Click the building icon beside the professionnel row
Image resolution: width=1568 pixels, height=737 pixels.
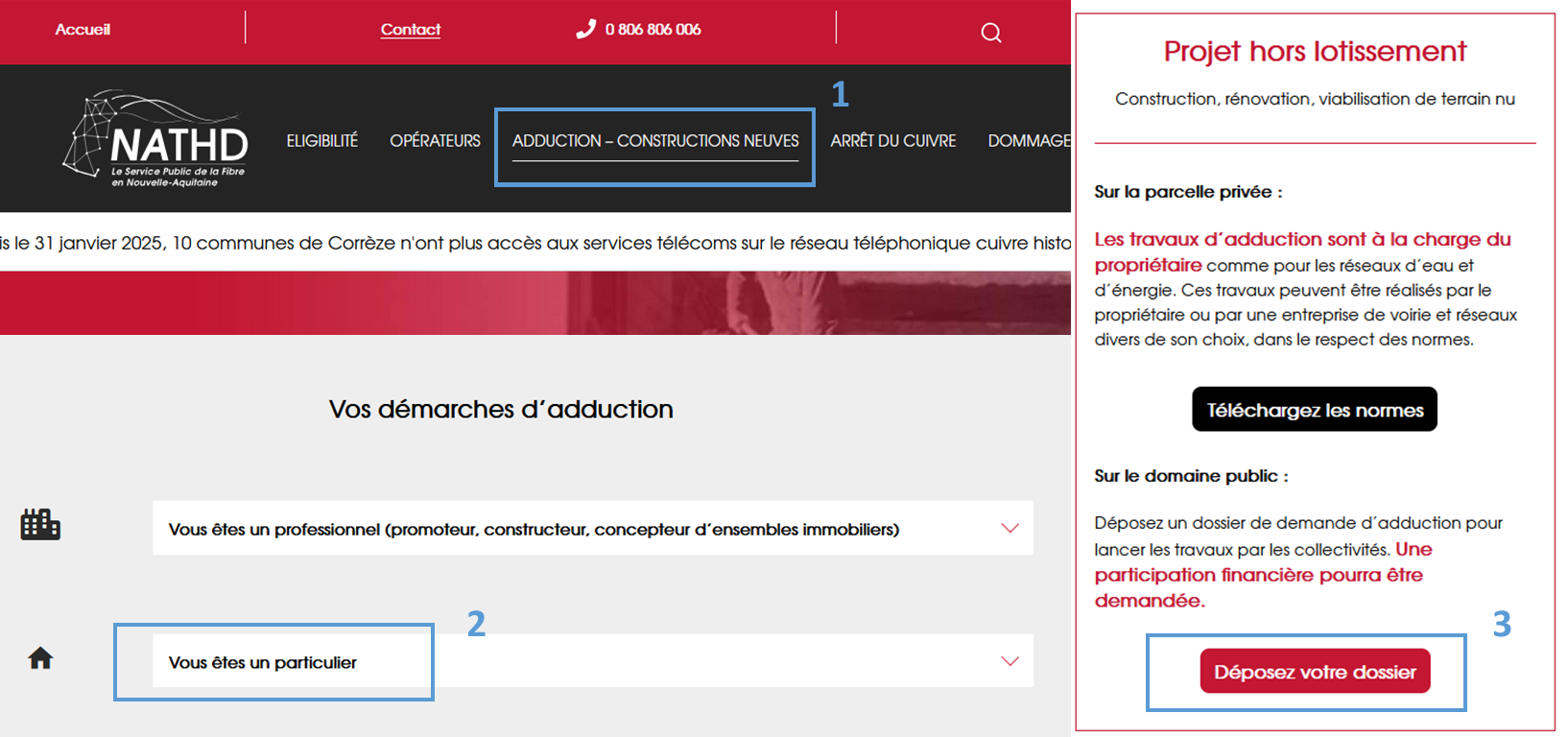(40, 525)
